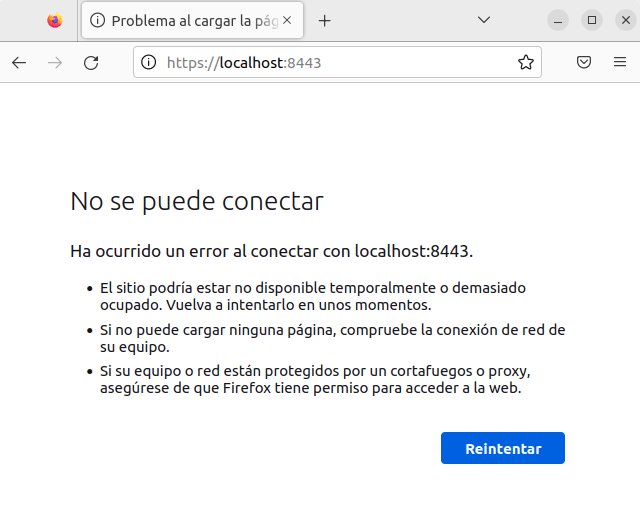Go forward with the forward arrow
This screenshot has width=640, height=506.
pos(55,62)
